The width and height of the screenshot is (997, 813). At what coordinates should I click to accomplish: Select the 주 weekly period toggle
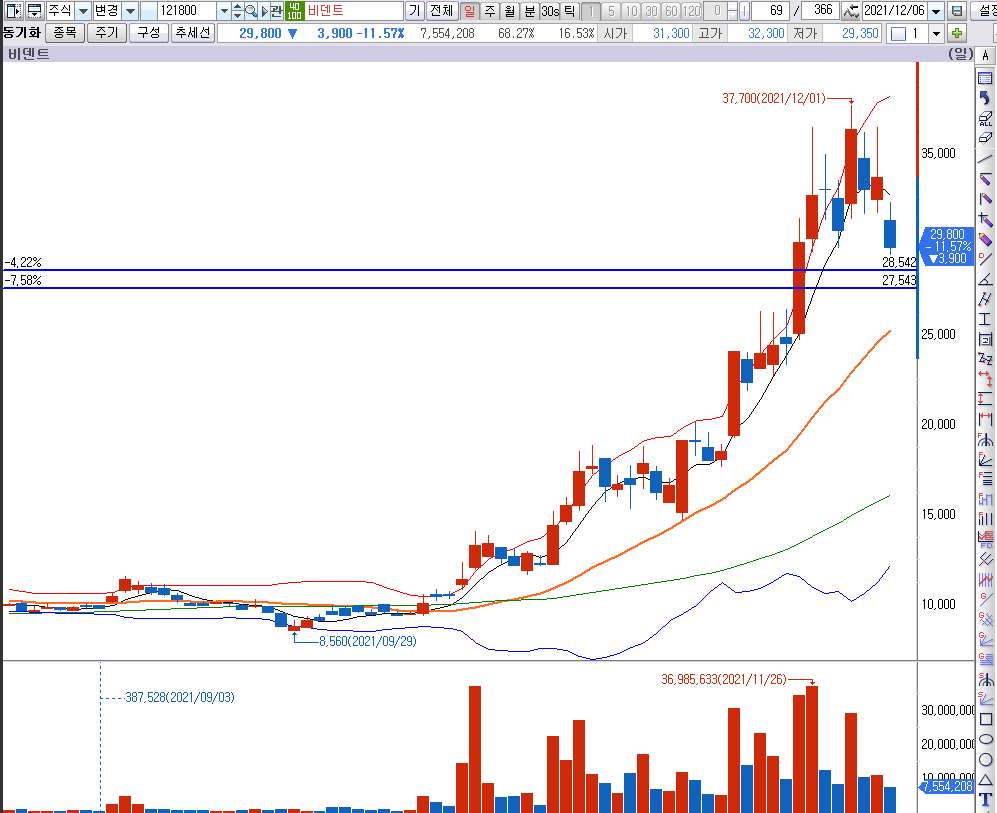click(x=490, y=10)
